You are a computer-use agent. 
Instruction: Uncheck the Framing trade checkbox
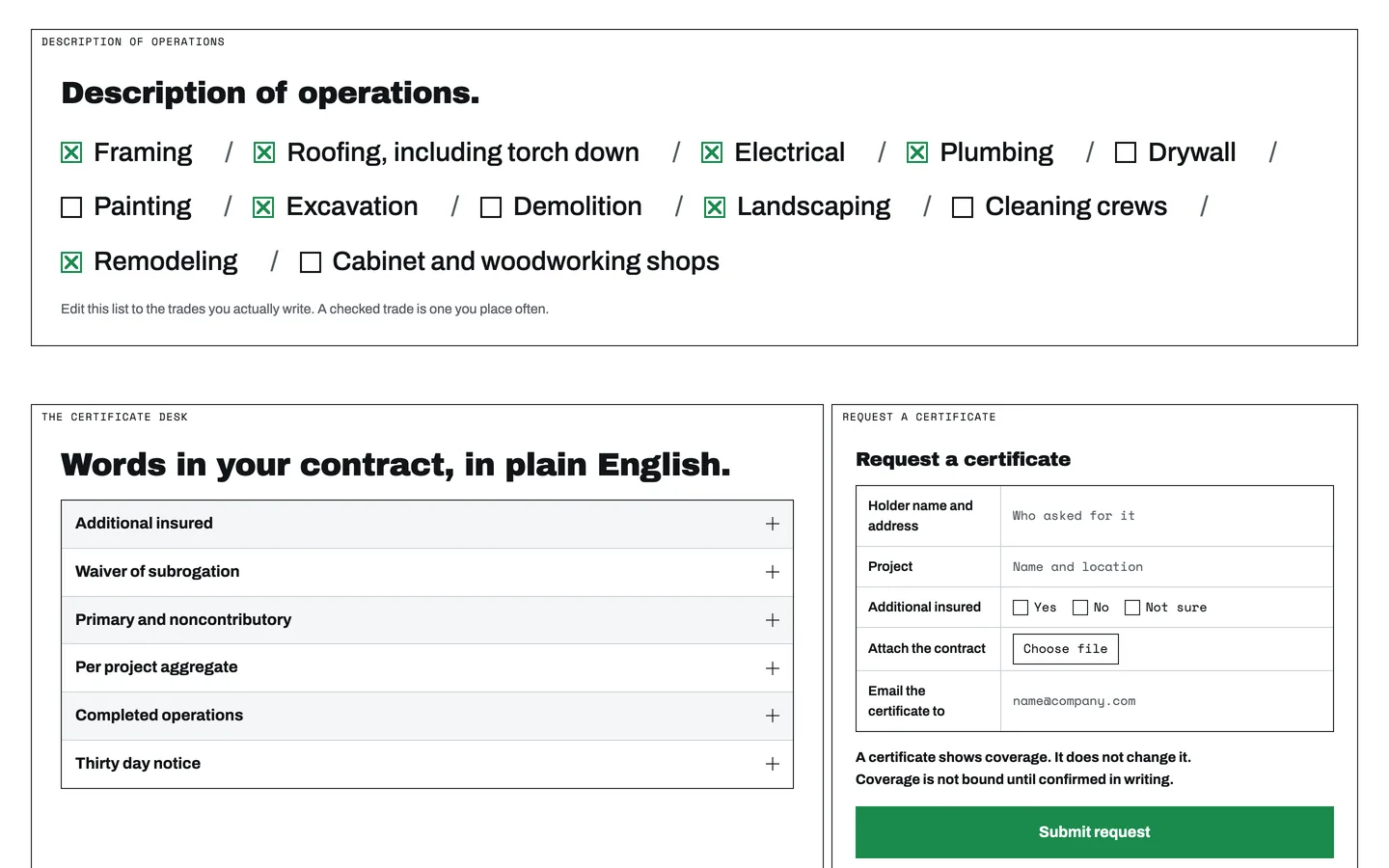click(x=71, y=152)
